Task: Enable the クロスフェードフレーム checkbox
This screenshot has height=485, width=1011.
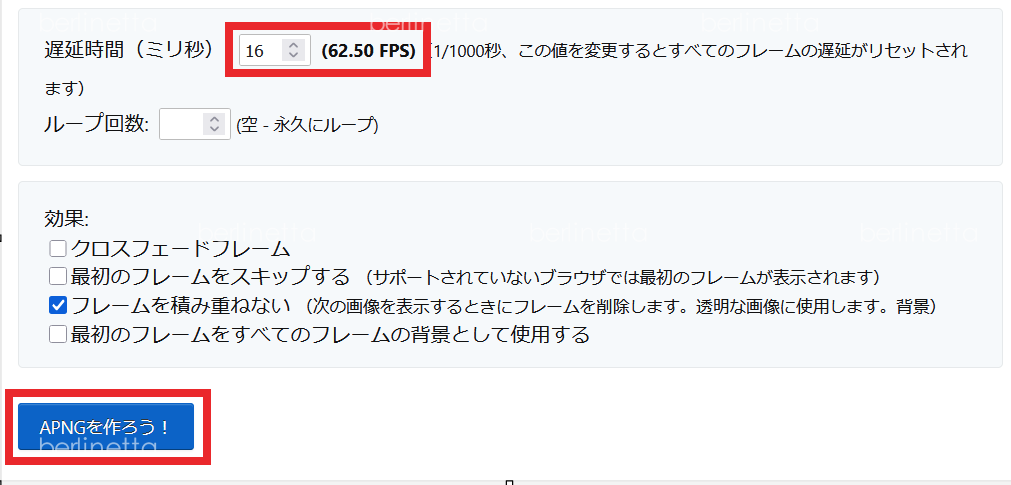Action: coord(58,248)
